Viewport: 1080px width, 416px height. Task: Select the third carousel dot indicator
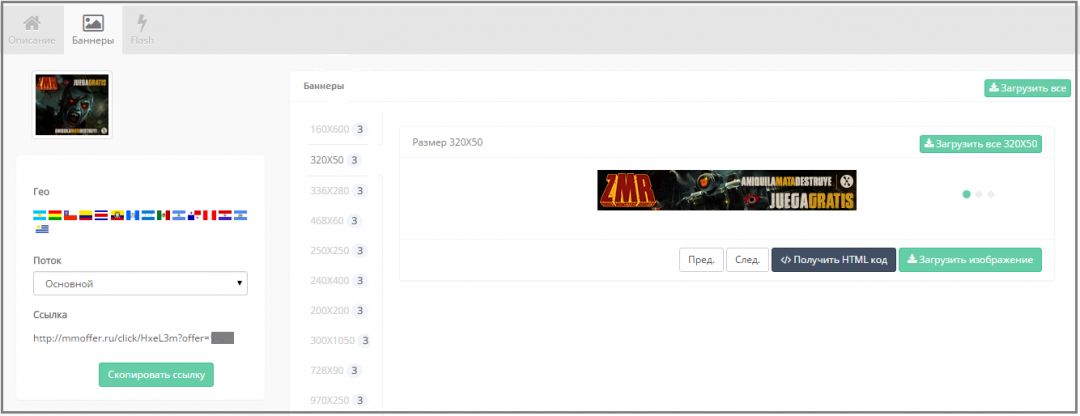991,194
